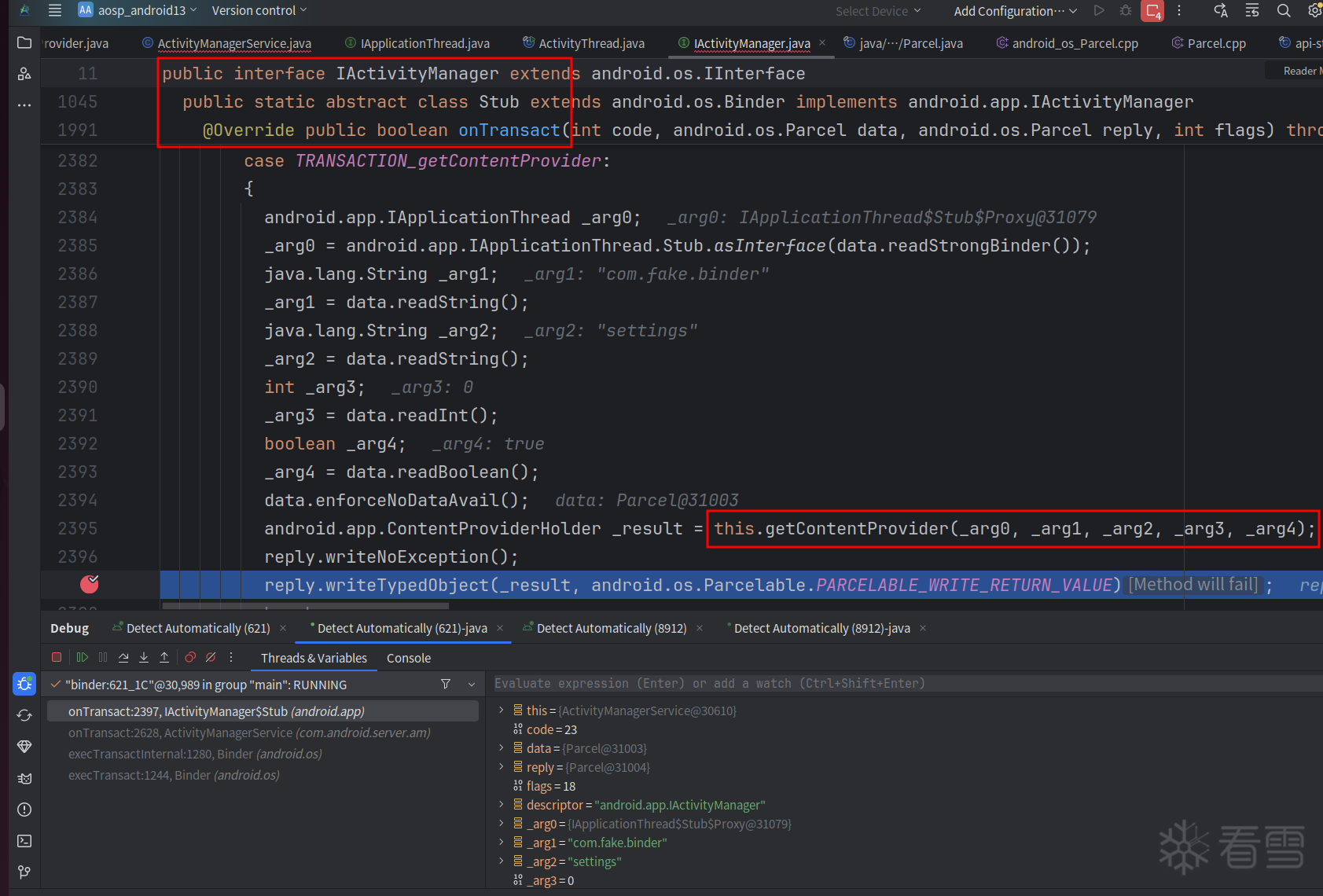Screen dimensions: 1323x896
Task: Open the Sync tool window icon
Action: click(24, 715)
